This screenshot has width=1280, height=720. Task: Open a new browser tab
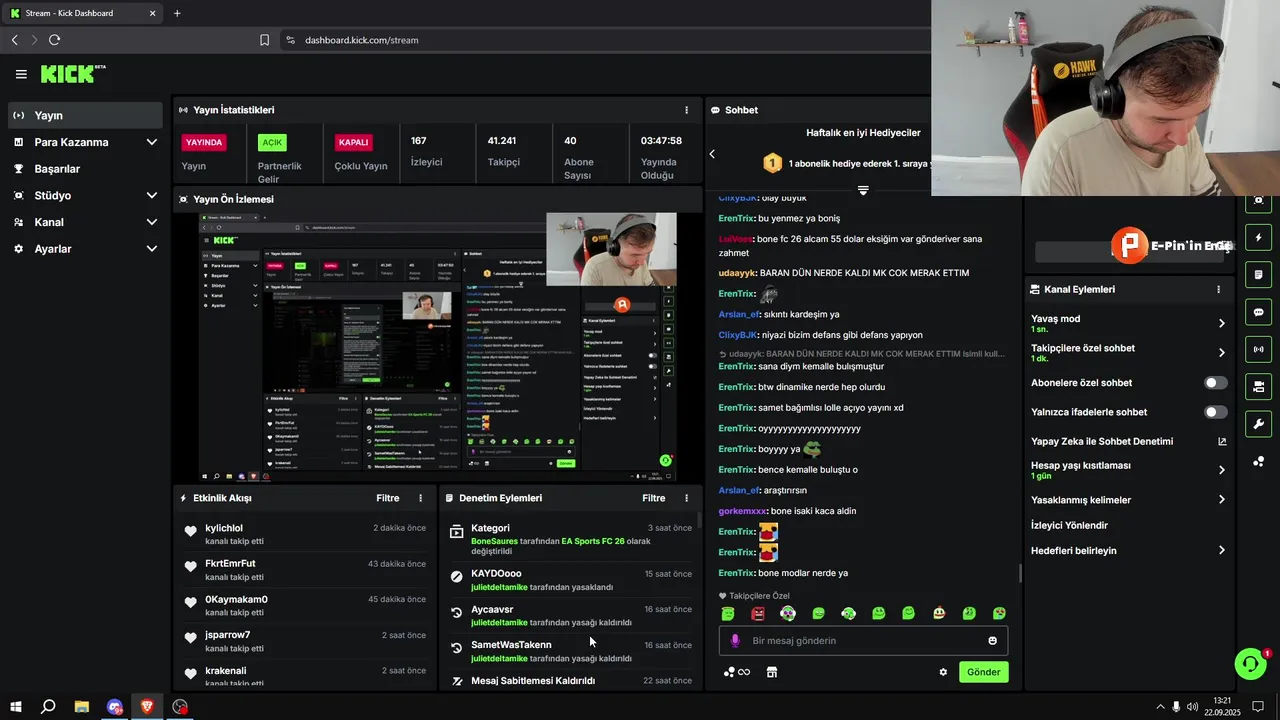tap(177, 13)
